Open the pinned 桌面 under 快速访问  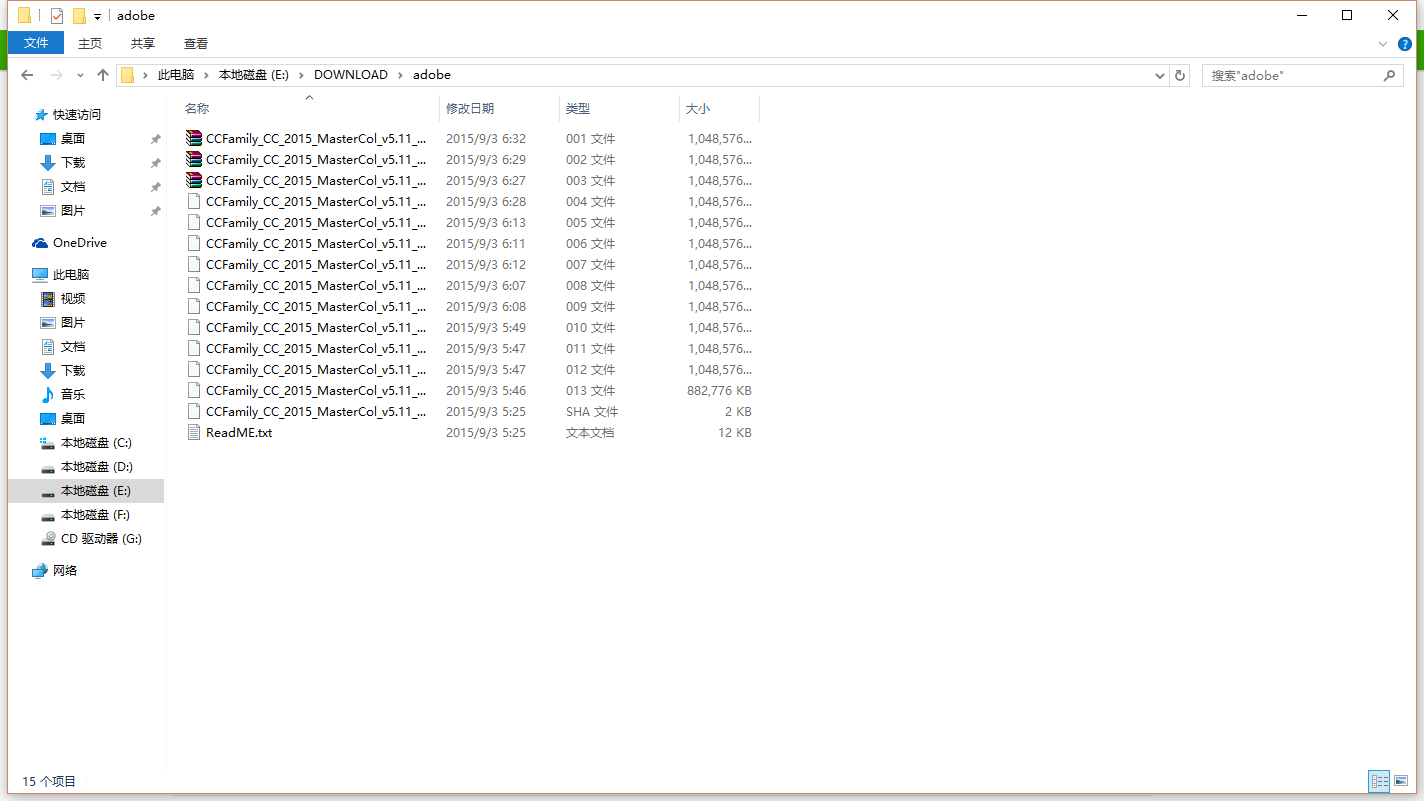73,139
